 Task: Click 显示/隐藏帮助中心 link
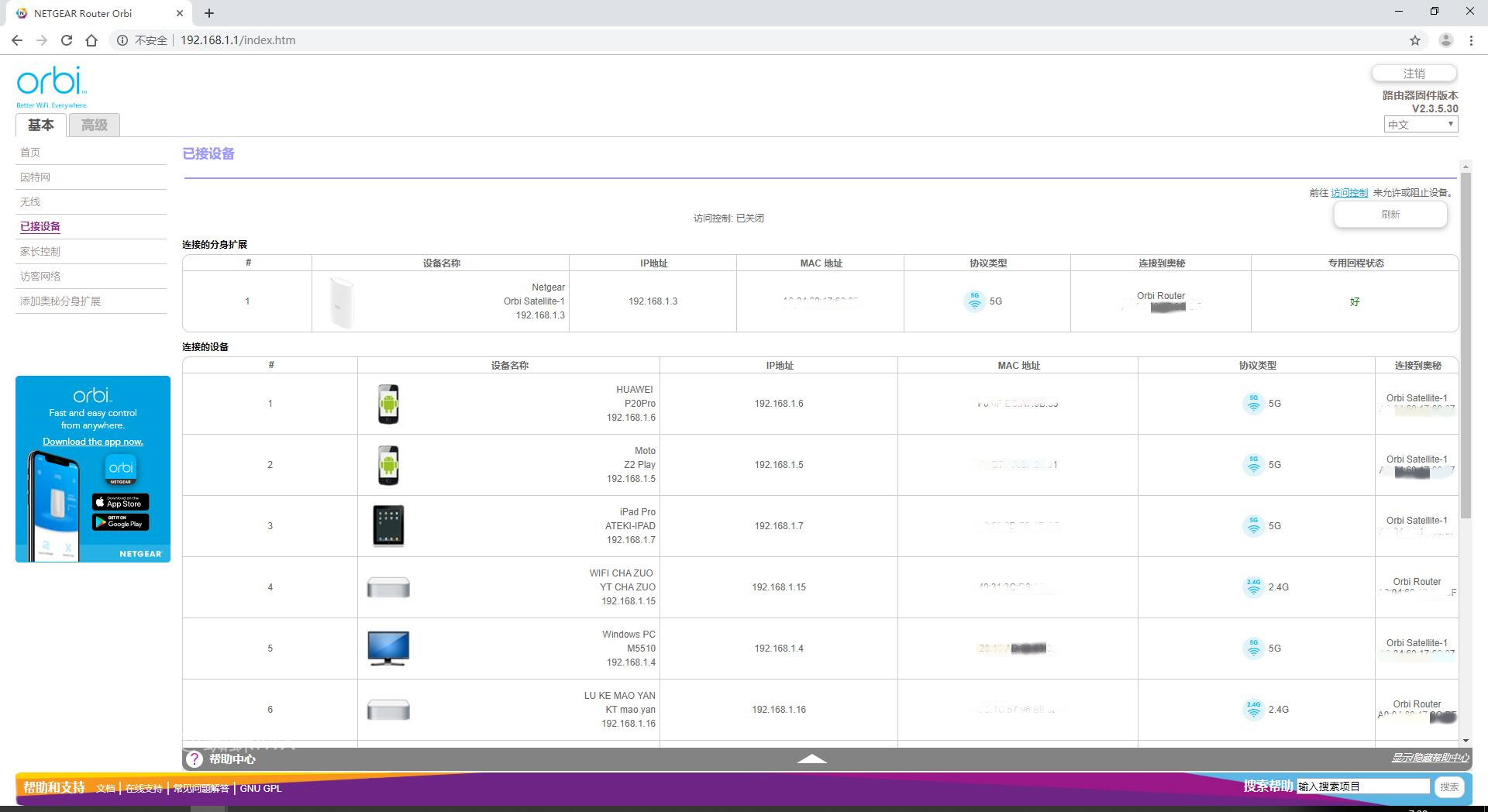[1430, 758]
